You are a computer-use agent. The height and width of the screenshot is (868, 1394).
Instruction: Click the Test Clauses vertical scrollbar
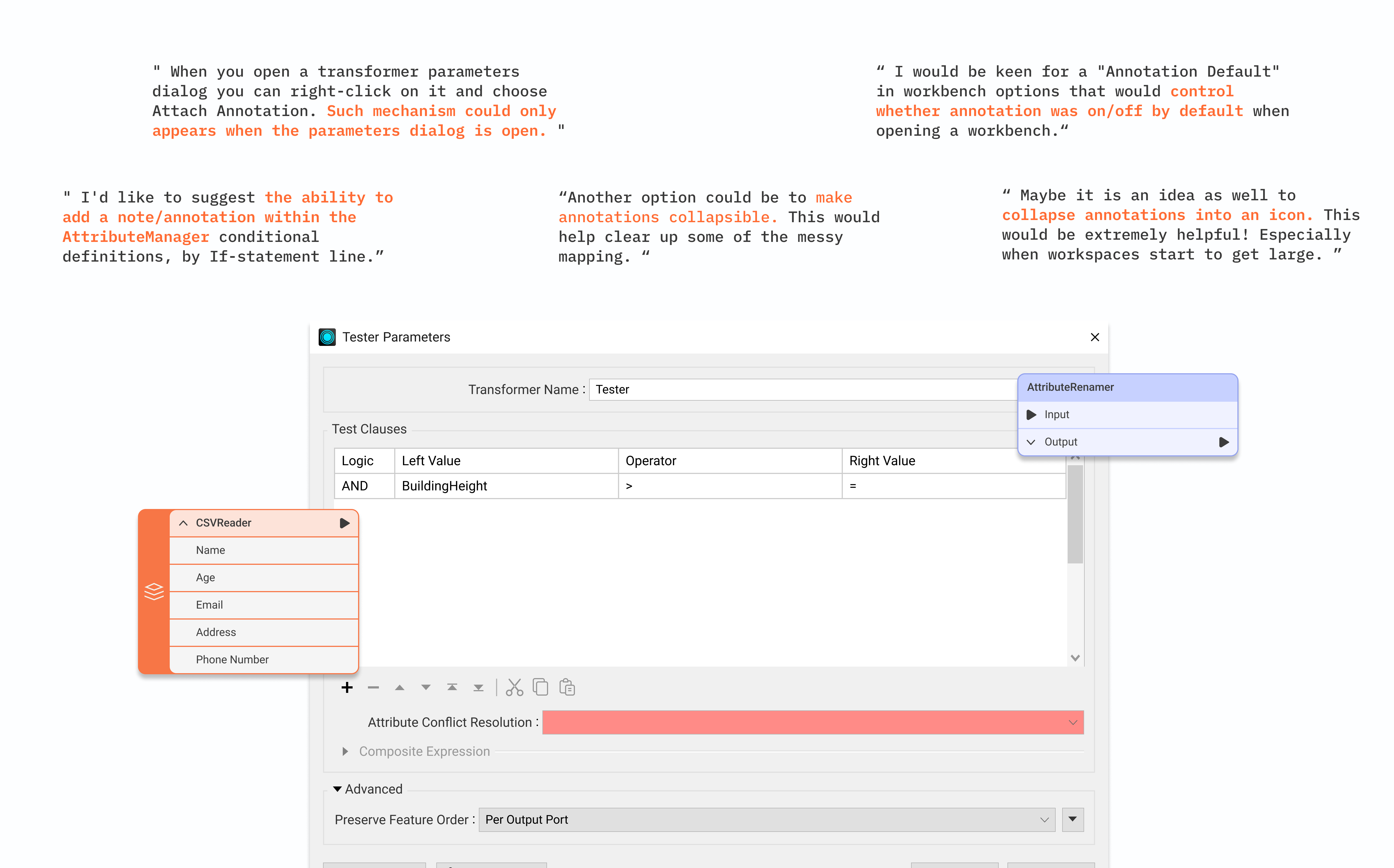point(1075,514)
